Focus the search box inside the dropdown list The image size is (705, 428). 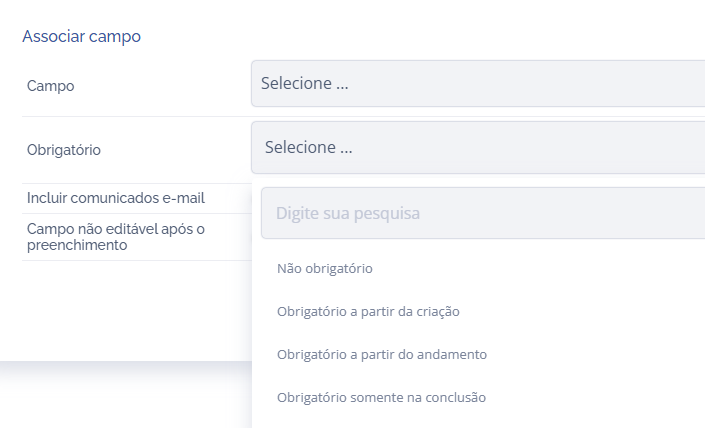(483, 213)
